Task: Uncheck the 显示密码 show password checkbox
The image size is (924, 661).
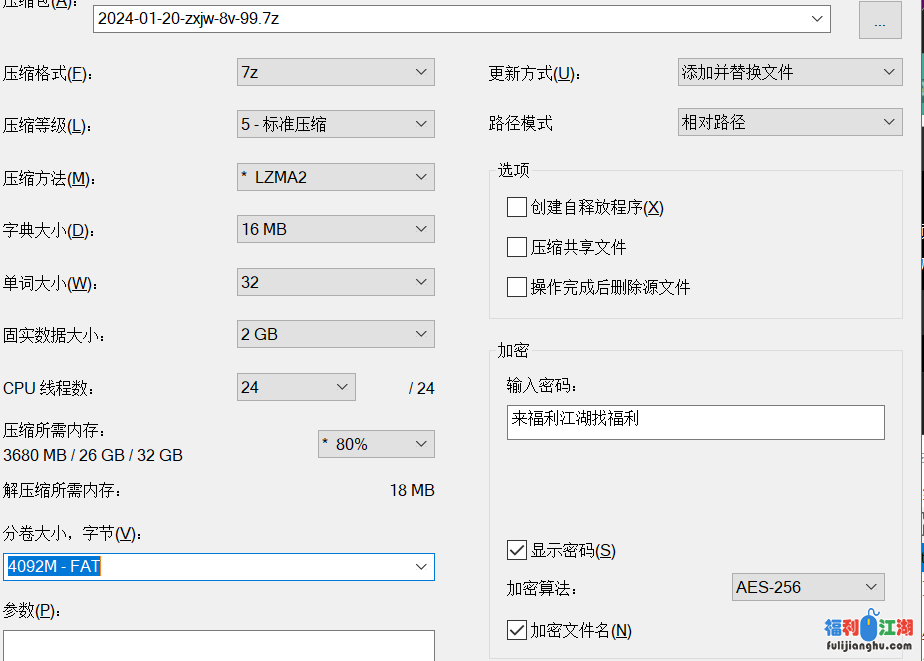Action: pyautogui.click(x=517, y=550)
